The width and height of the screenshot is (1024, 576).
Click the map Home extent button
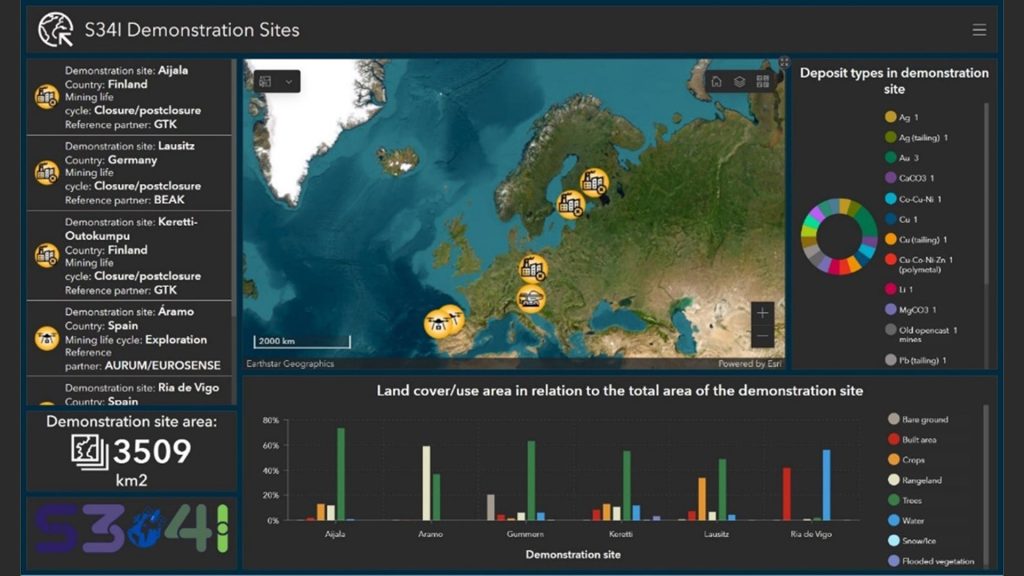717,82
